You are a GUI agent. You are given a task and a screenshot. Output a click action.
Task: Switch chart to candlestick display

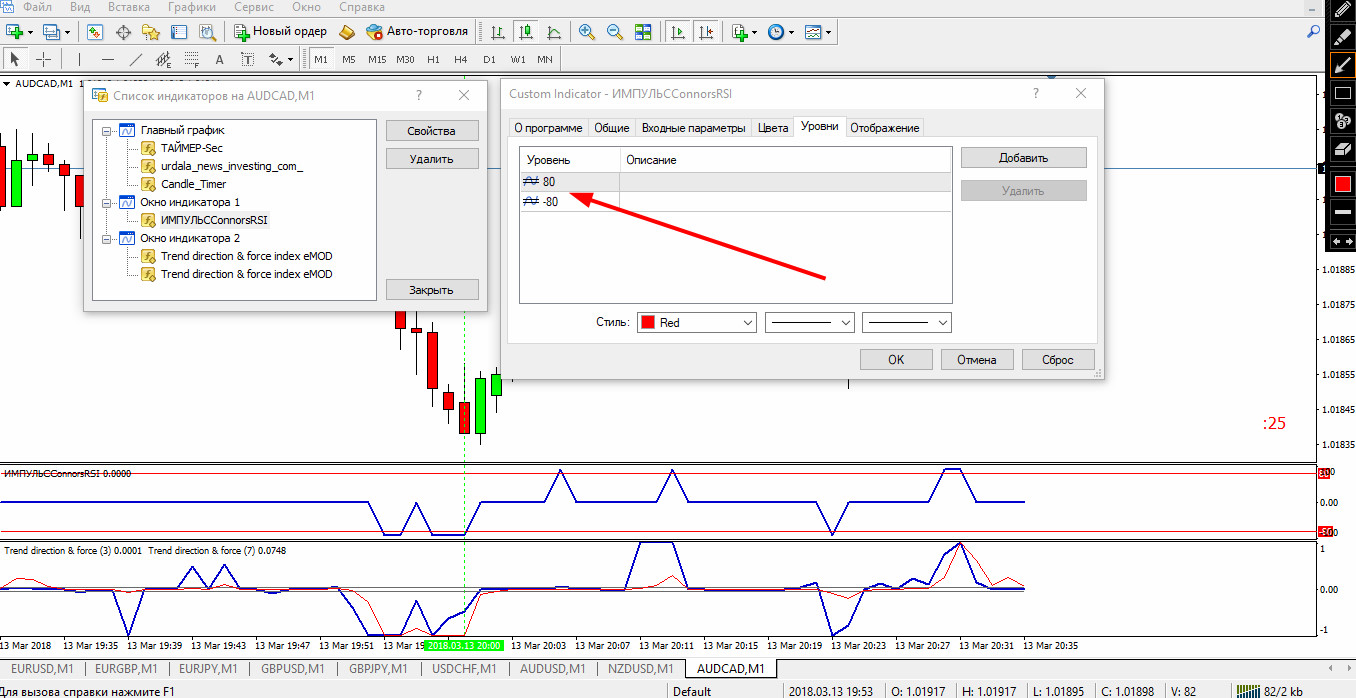click(x=526, y=32)
